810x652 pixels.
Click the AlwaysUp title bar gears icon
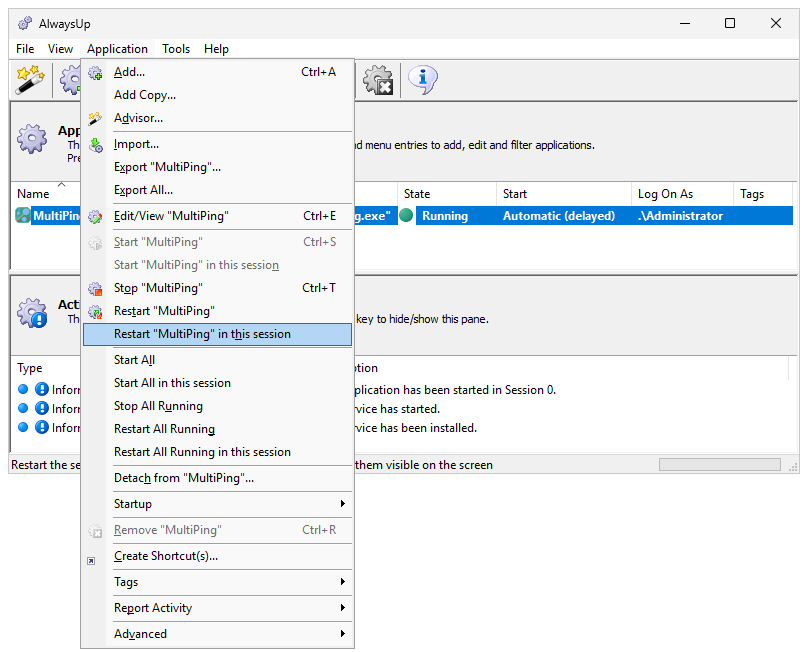(25, 23)
